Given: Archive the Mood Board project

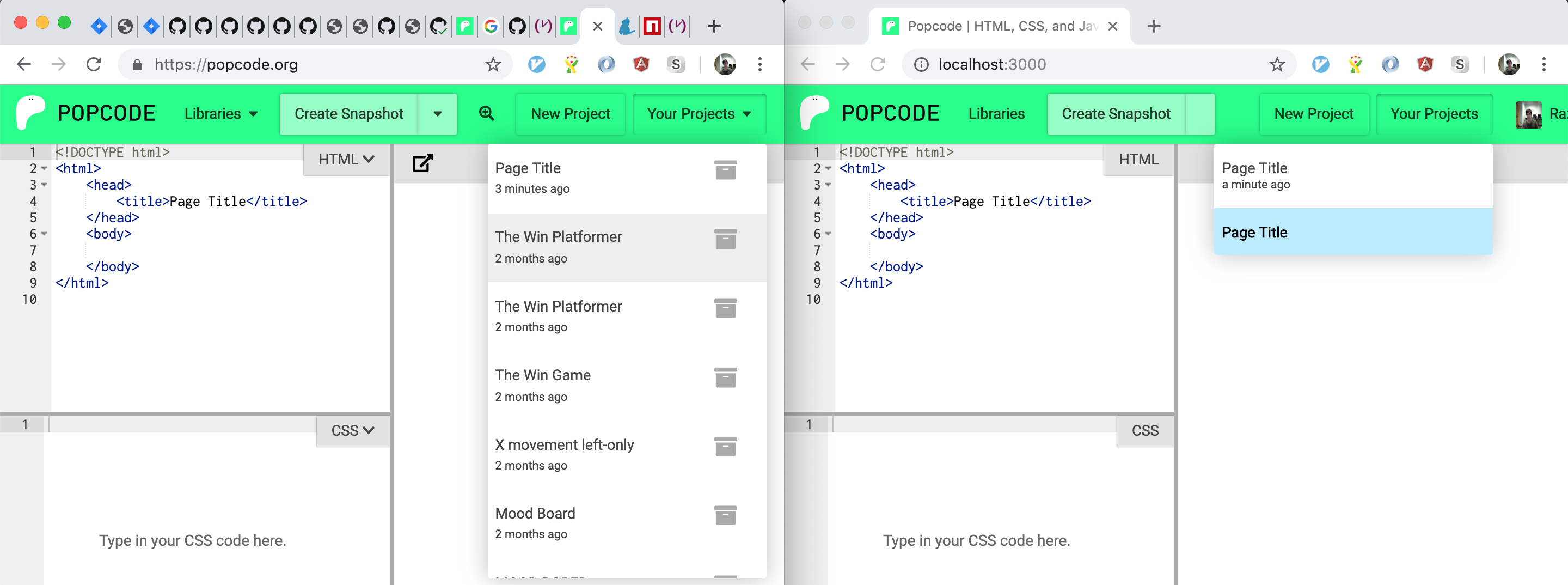Looking at the screenshot, I should 725,516.
